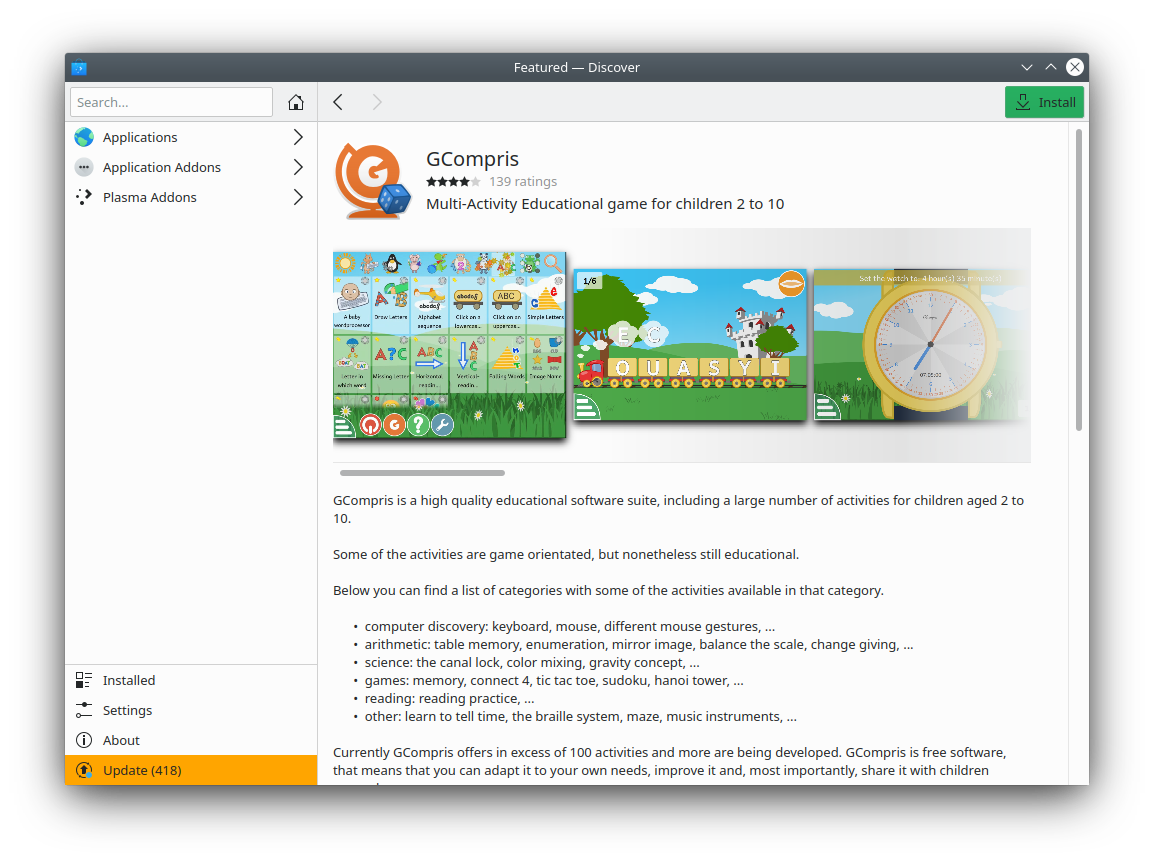Expand the Plasma Addons chevron
Viewport: 1154px width, 862px height.
(x=298, y=197)
